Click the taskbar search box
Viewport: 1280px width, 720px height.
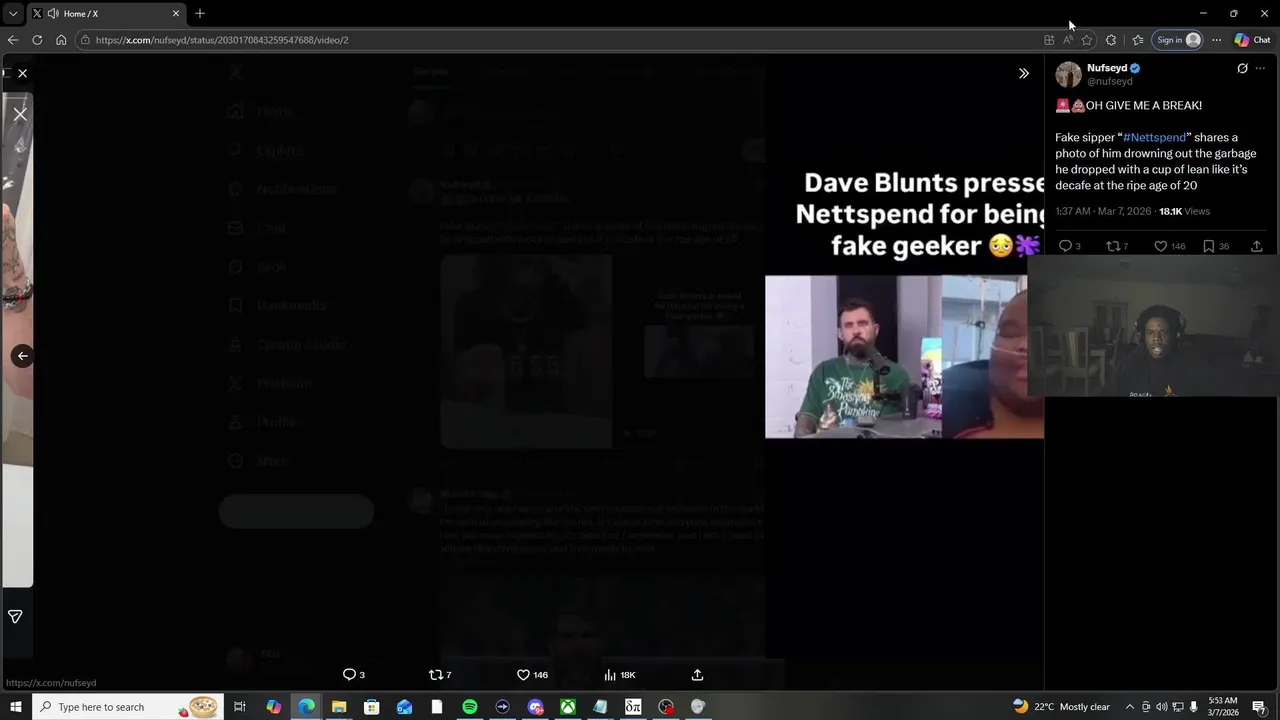tap(128, 707)
